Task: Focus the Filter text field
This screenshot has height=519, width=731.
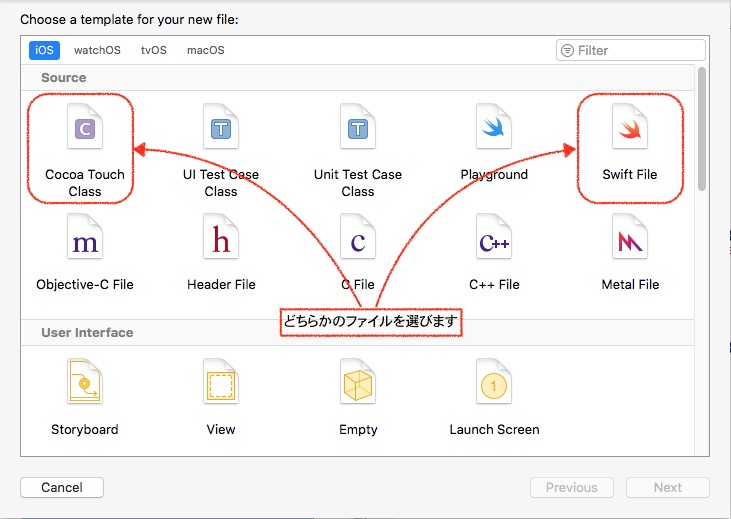Action: (630, 50)
